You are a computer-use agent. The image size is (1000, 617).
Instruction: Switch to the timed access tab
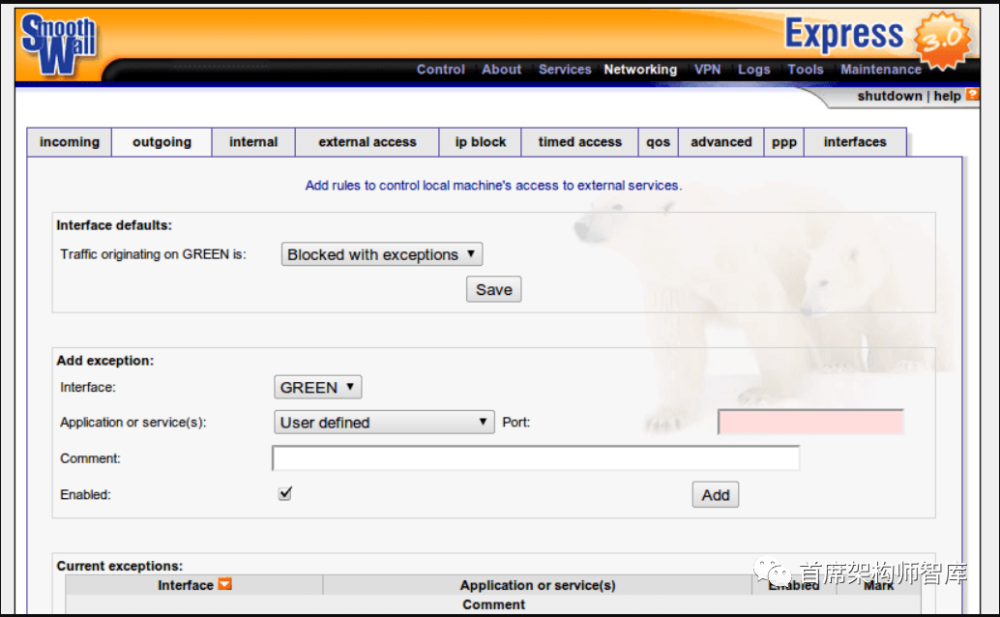[580, 142]
